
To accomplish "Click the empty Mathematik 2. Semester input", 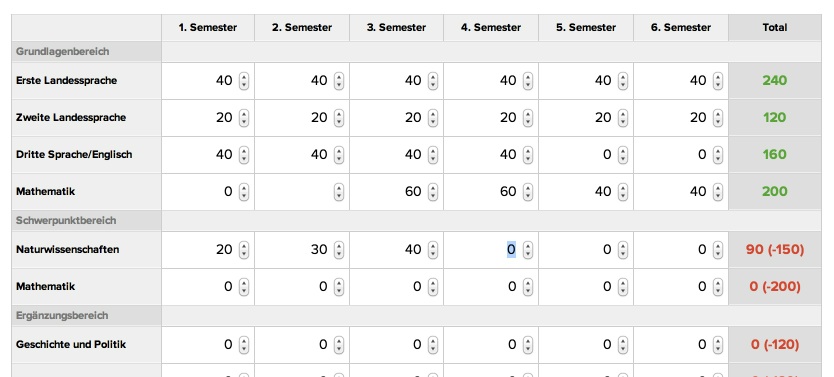I will coord(296,191).
